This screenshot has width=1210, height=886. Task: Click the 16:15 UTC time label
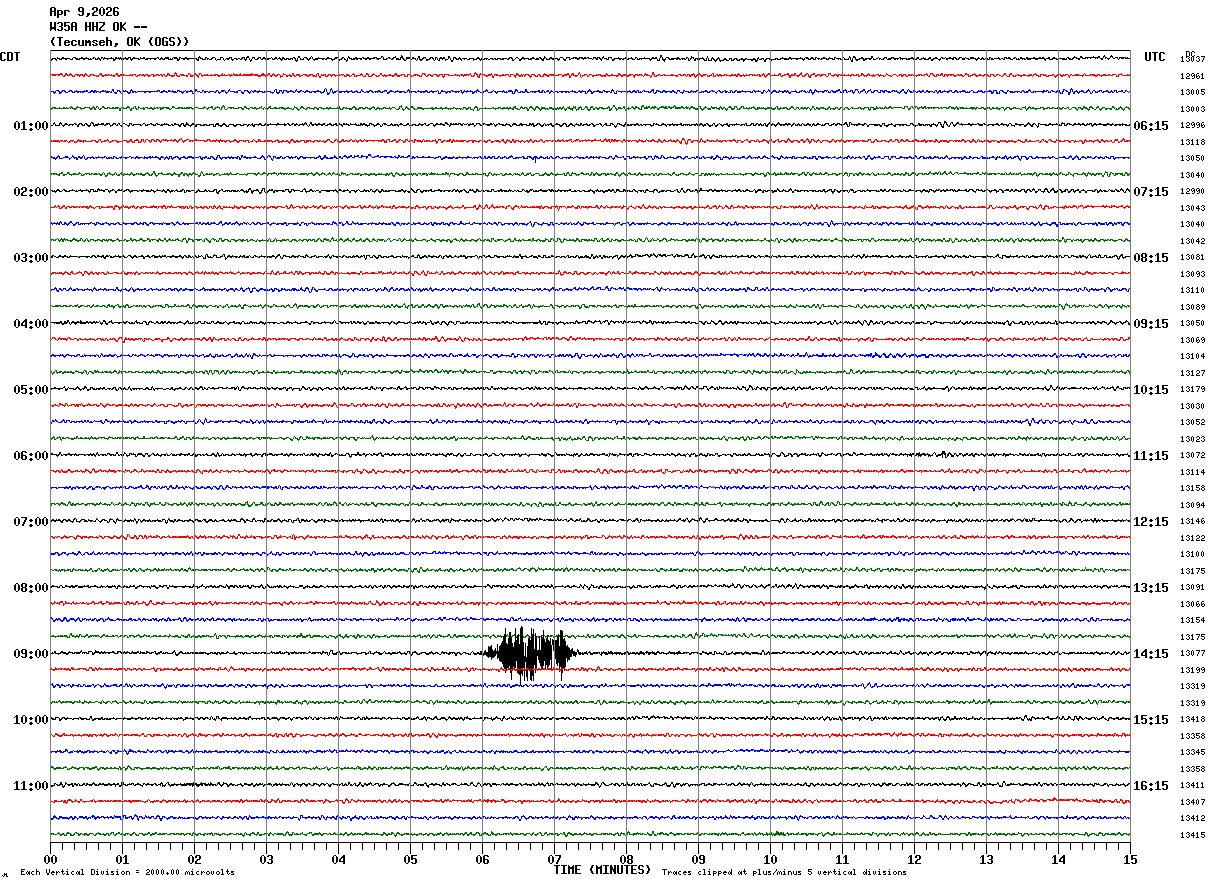point(1151,786)
